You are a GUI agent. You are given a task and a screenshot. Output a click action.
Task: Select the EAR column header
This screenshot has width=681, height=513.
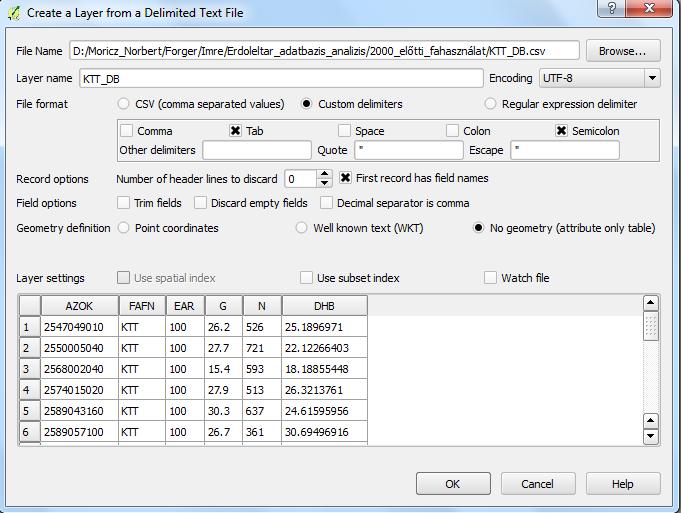click(185, 306)
